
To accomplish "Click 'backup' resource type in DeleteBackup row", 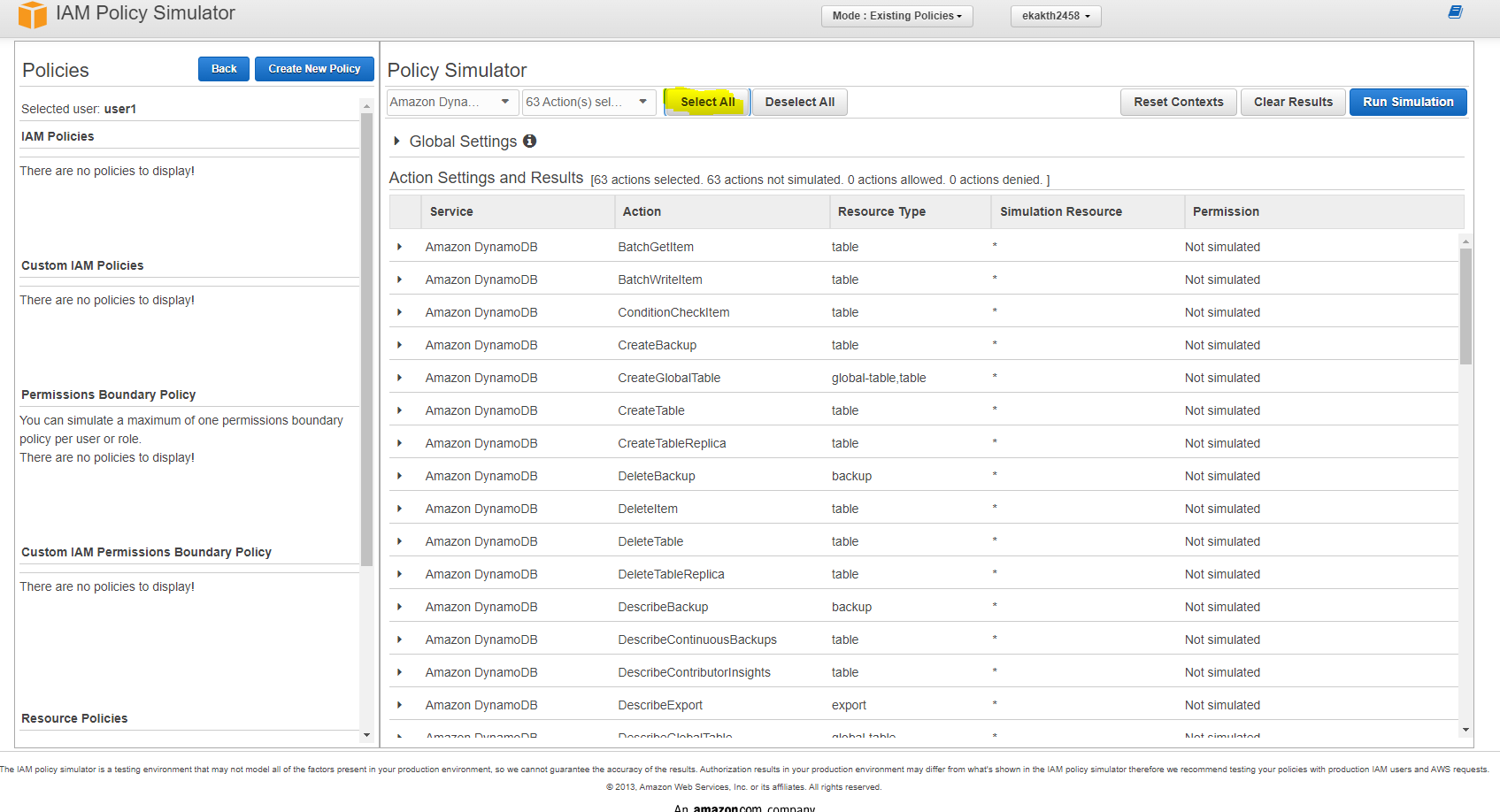I will (x=851, y=476).
